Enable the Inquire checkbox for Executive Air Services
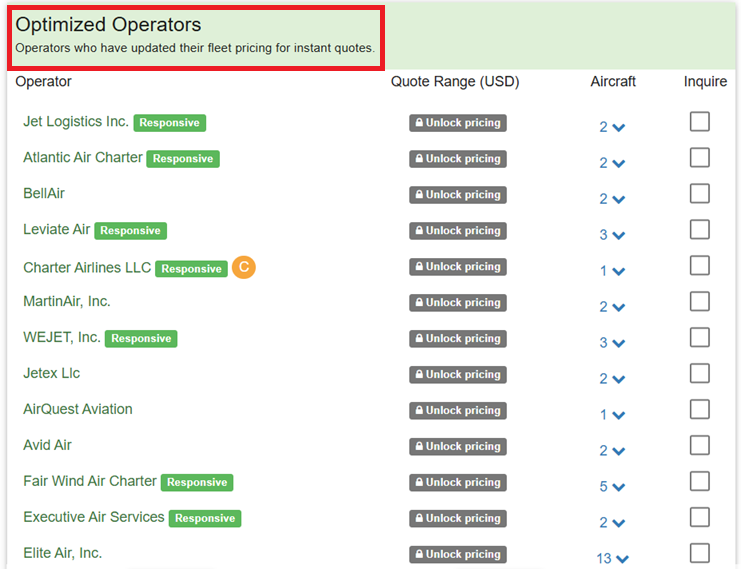Screen dimensions: 741x569 (x=700, y=518)
